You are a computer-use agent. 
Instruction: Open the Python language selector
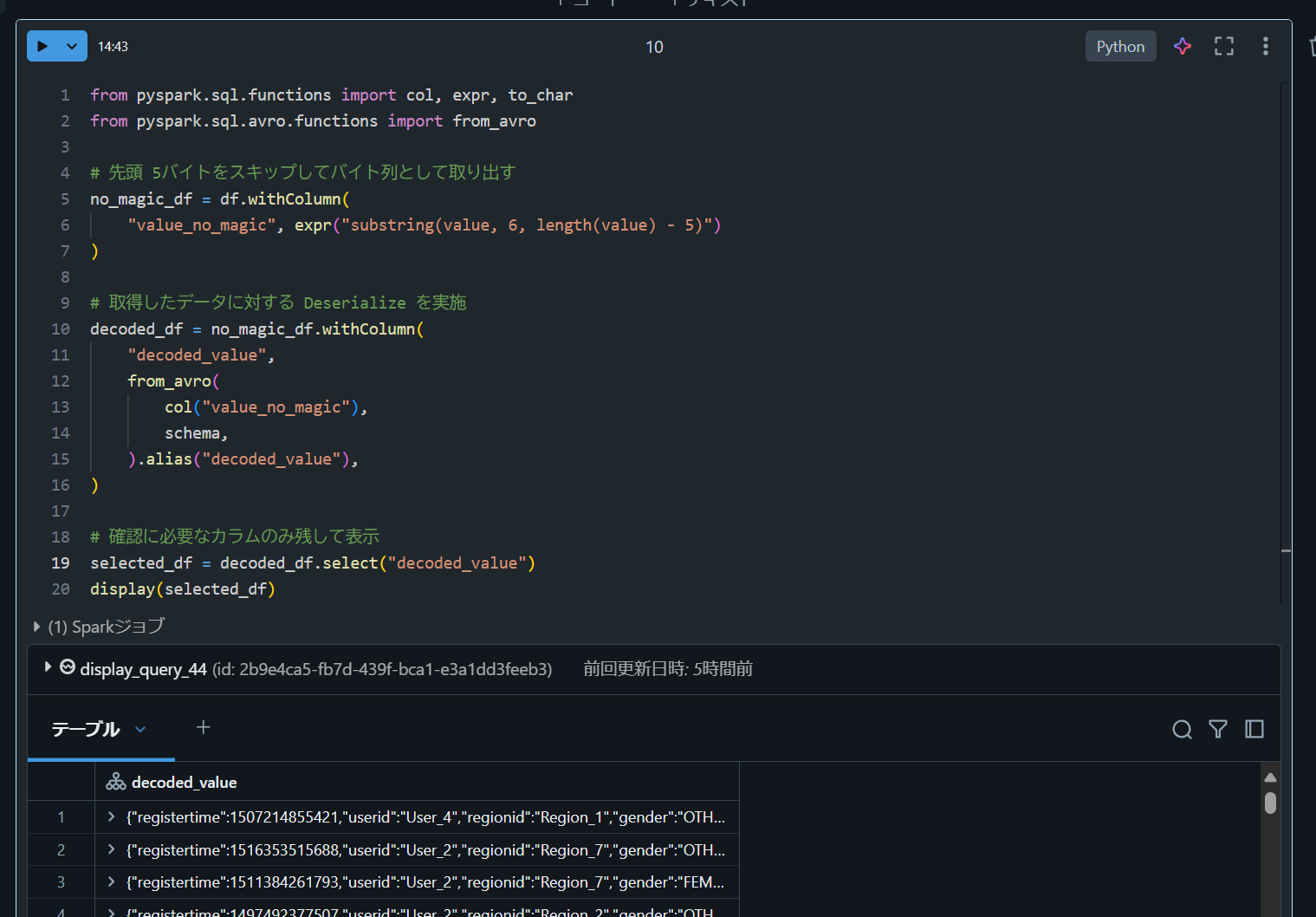(1120, 47)
